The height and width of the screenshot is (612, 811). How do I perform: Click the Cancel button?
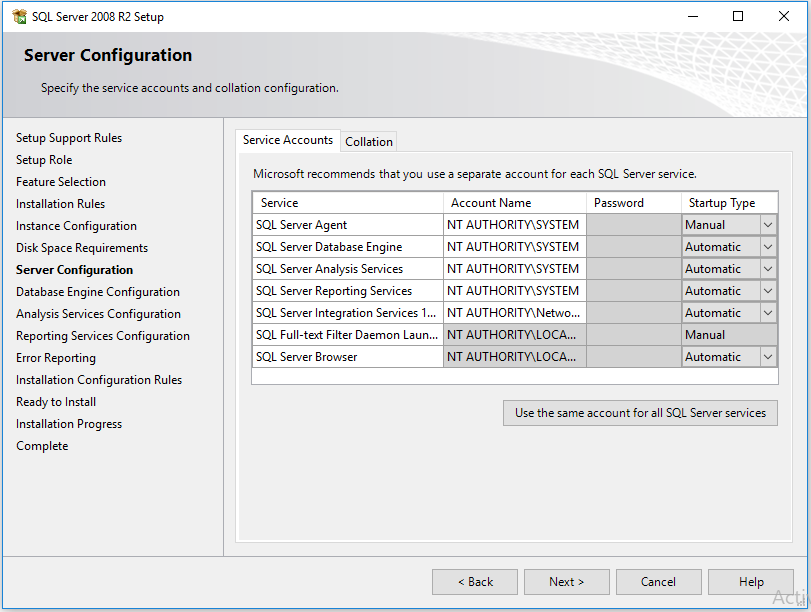coord(658,582)
